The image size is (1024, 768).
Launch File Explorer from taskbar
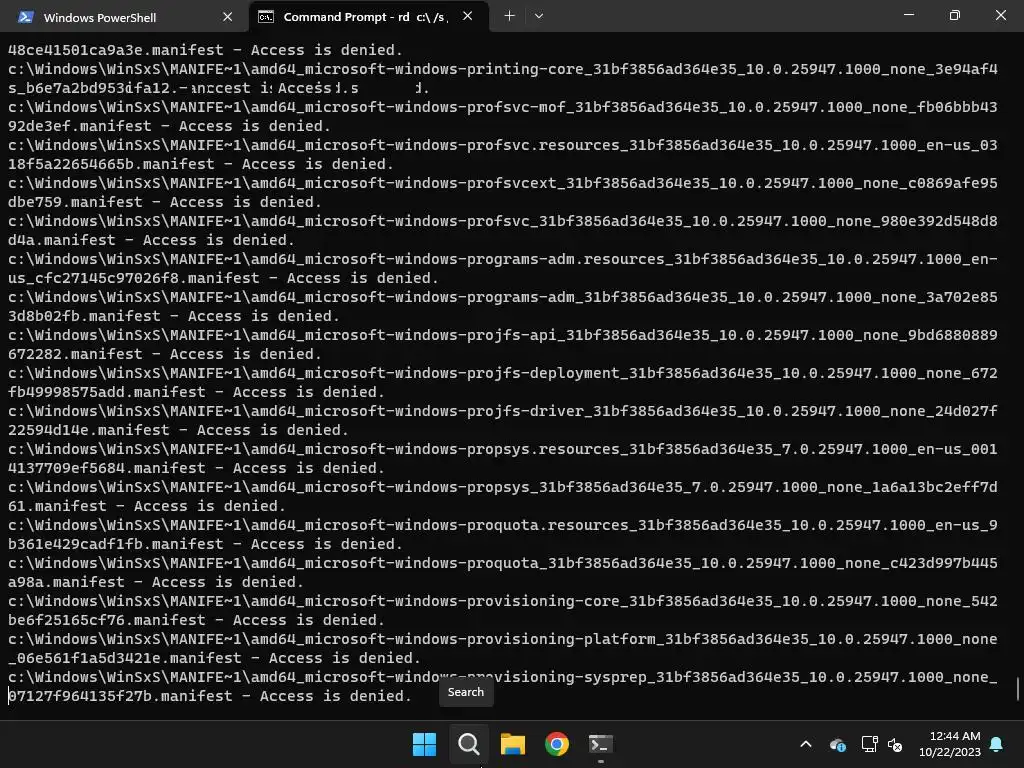pyautogui.click(x=513, y=744)
